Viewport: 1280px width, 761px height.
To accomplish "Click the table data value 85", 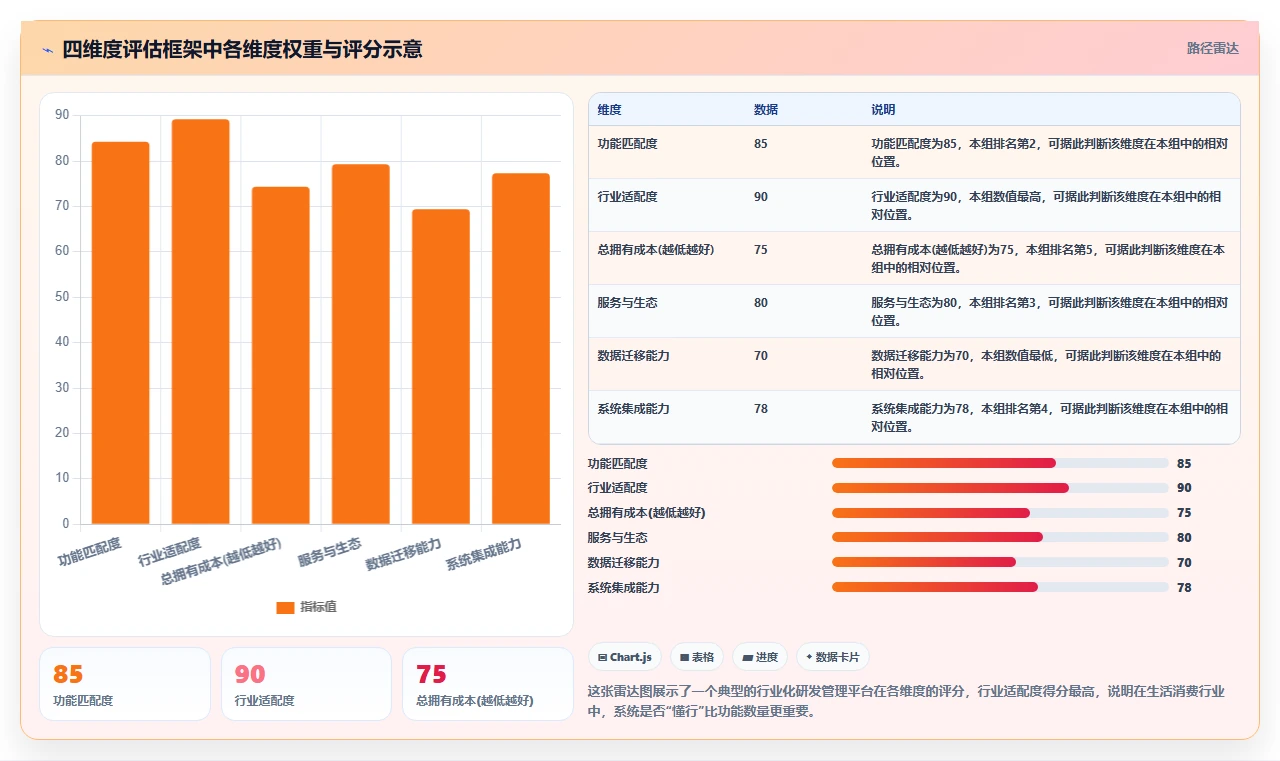I will coord(761,144).
